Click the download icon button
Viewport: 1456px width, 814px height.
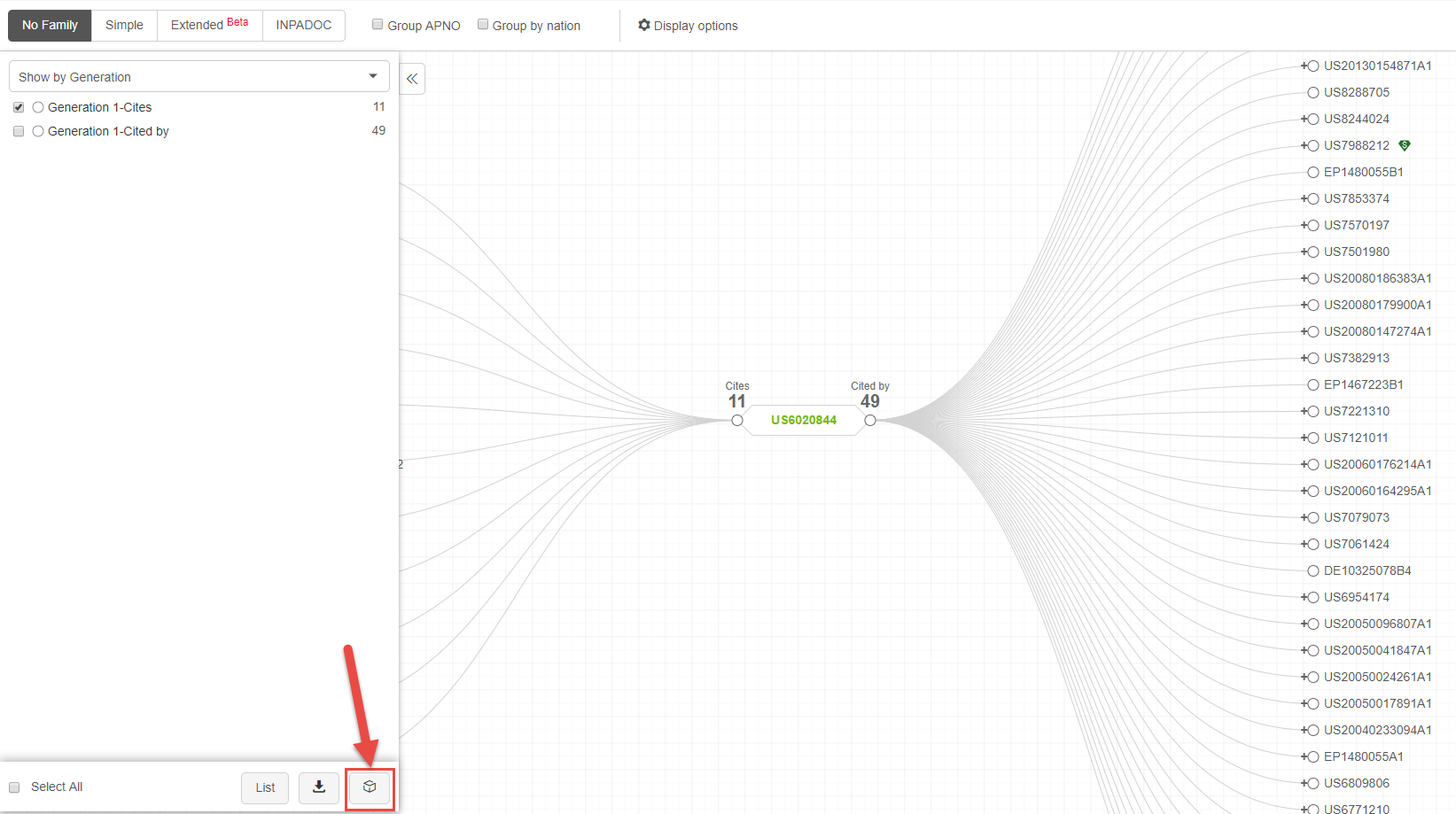(319, 787)
